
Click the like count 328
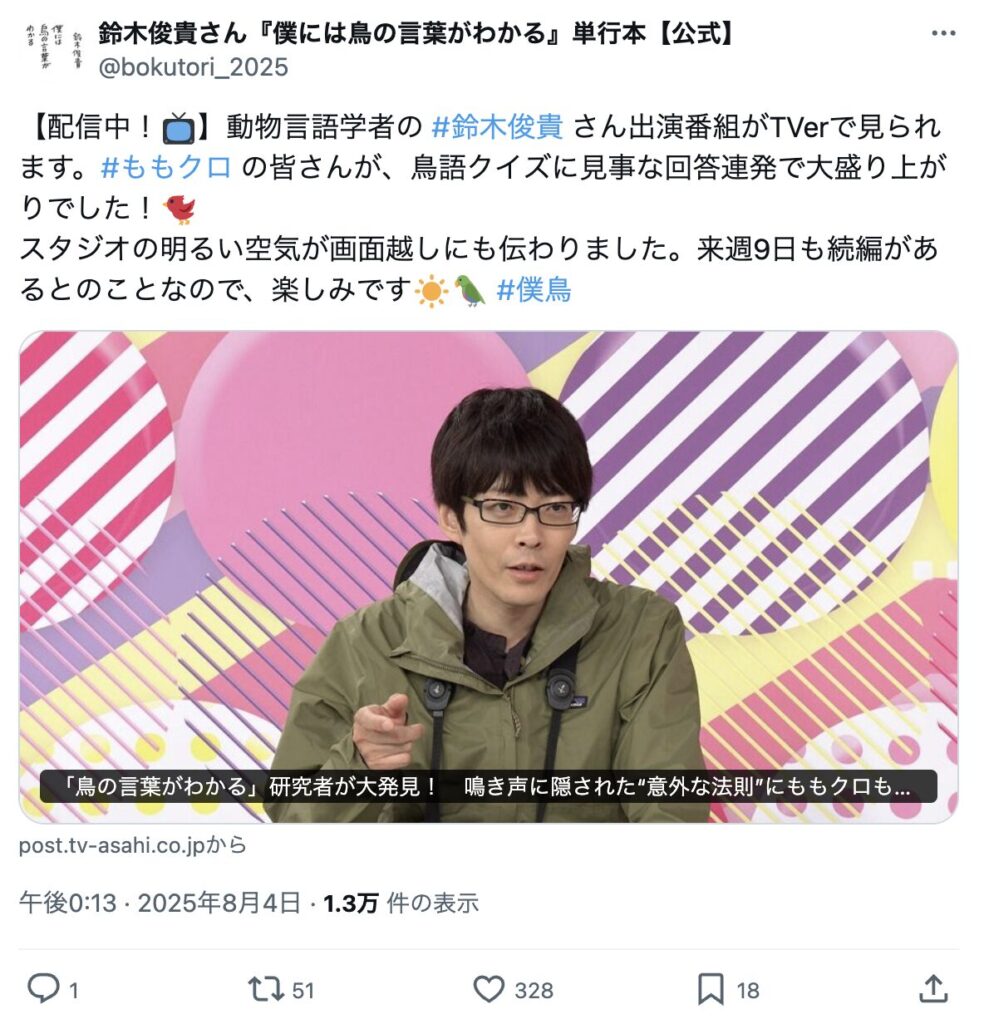pos(533,990)
